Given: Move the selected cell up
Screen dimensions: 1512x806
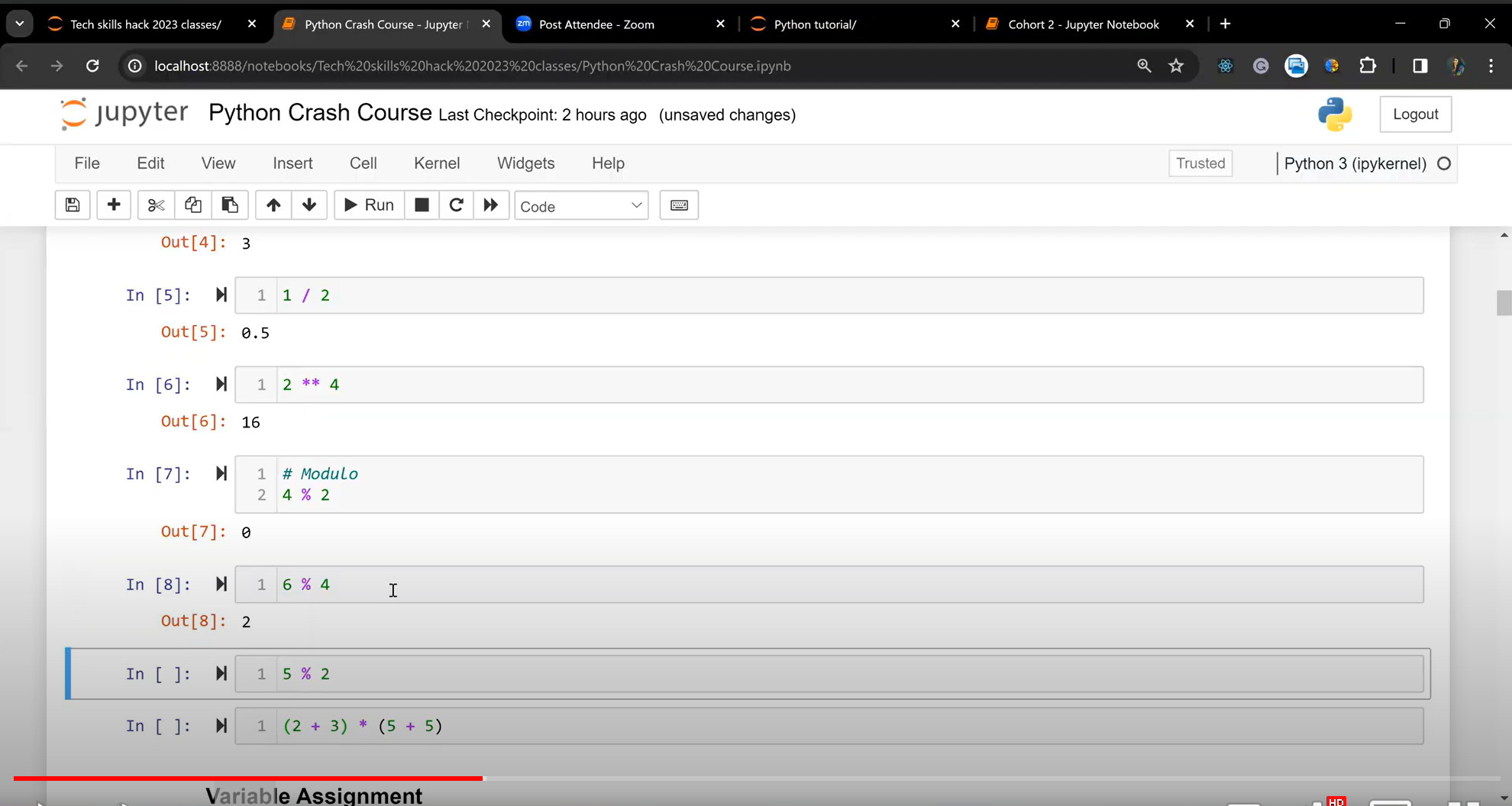Looking at the screenshot, I should point(273,205).
